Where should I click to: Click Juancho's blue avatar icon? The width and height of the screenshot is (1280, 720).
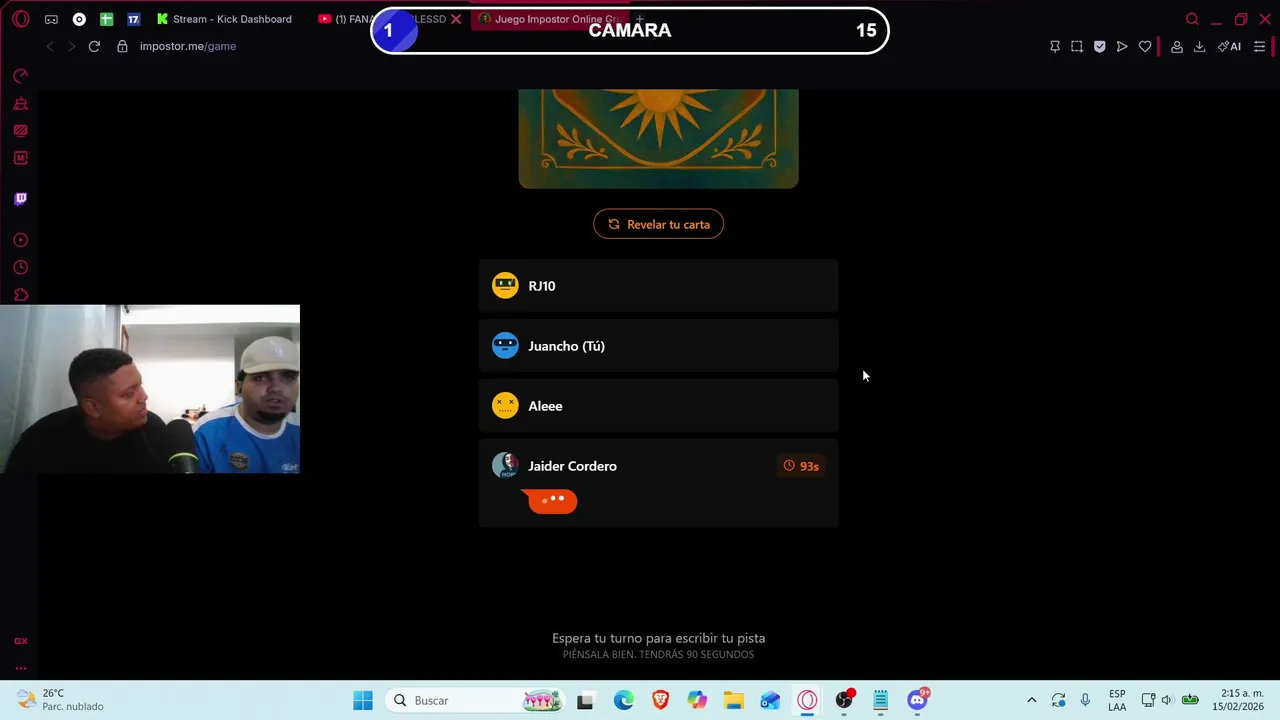point(505,346)
